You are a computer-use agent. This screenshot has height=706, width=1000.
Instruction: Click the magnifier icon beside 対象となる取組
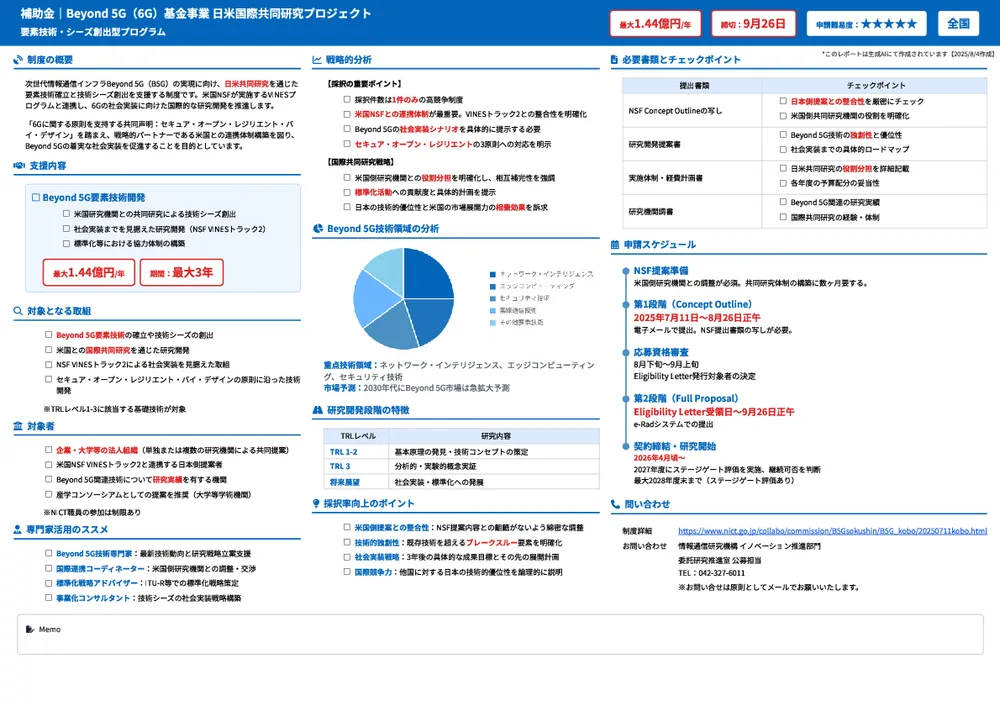(18, 311)
